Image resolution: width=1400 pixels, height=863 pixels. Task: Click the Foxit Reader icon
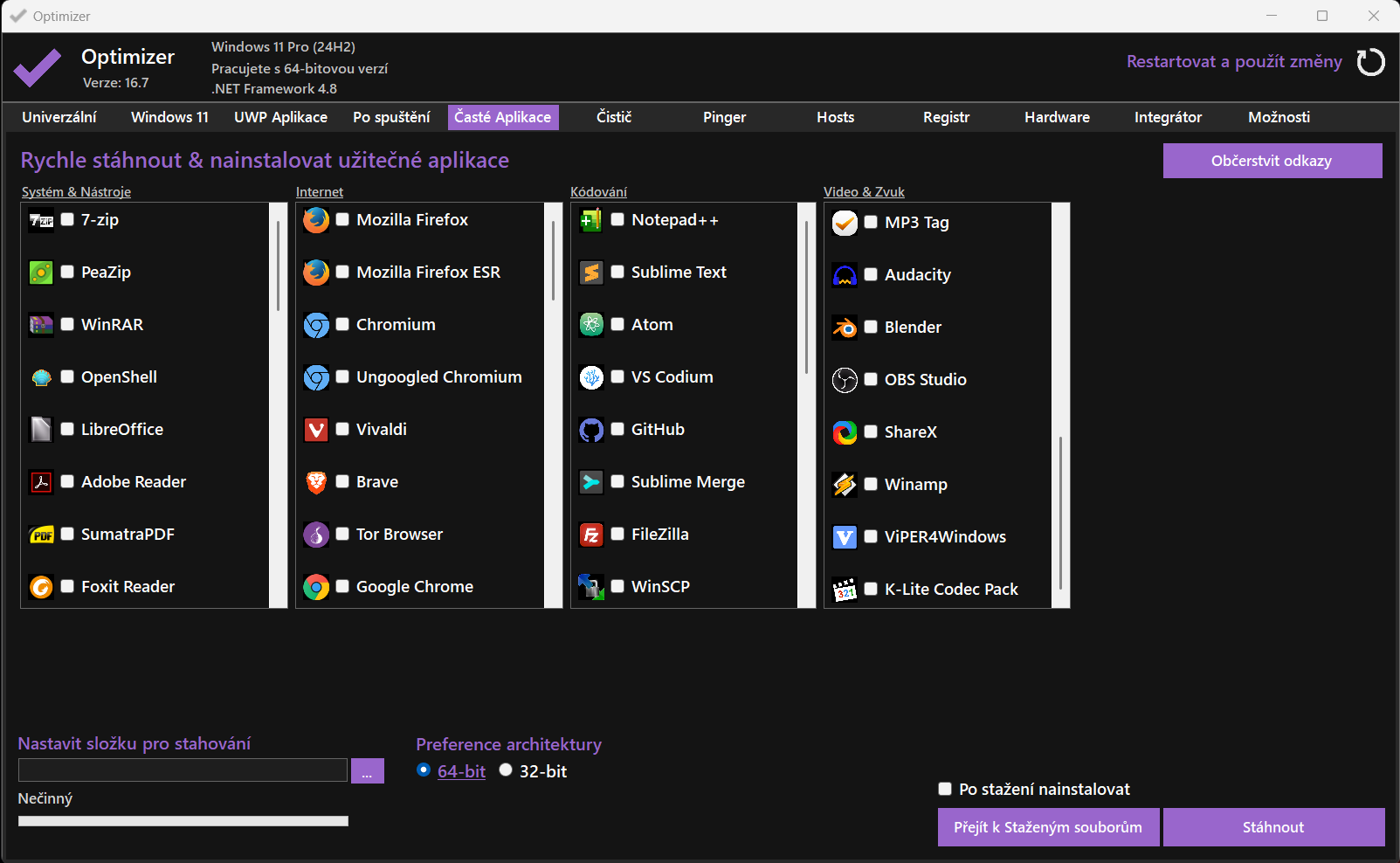[x=41, y=587]
